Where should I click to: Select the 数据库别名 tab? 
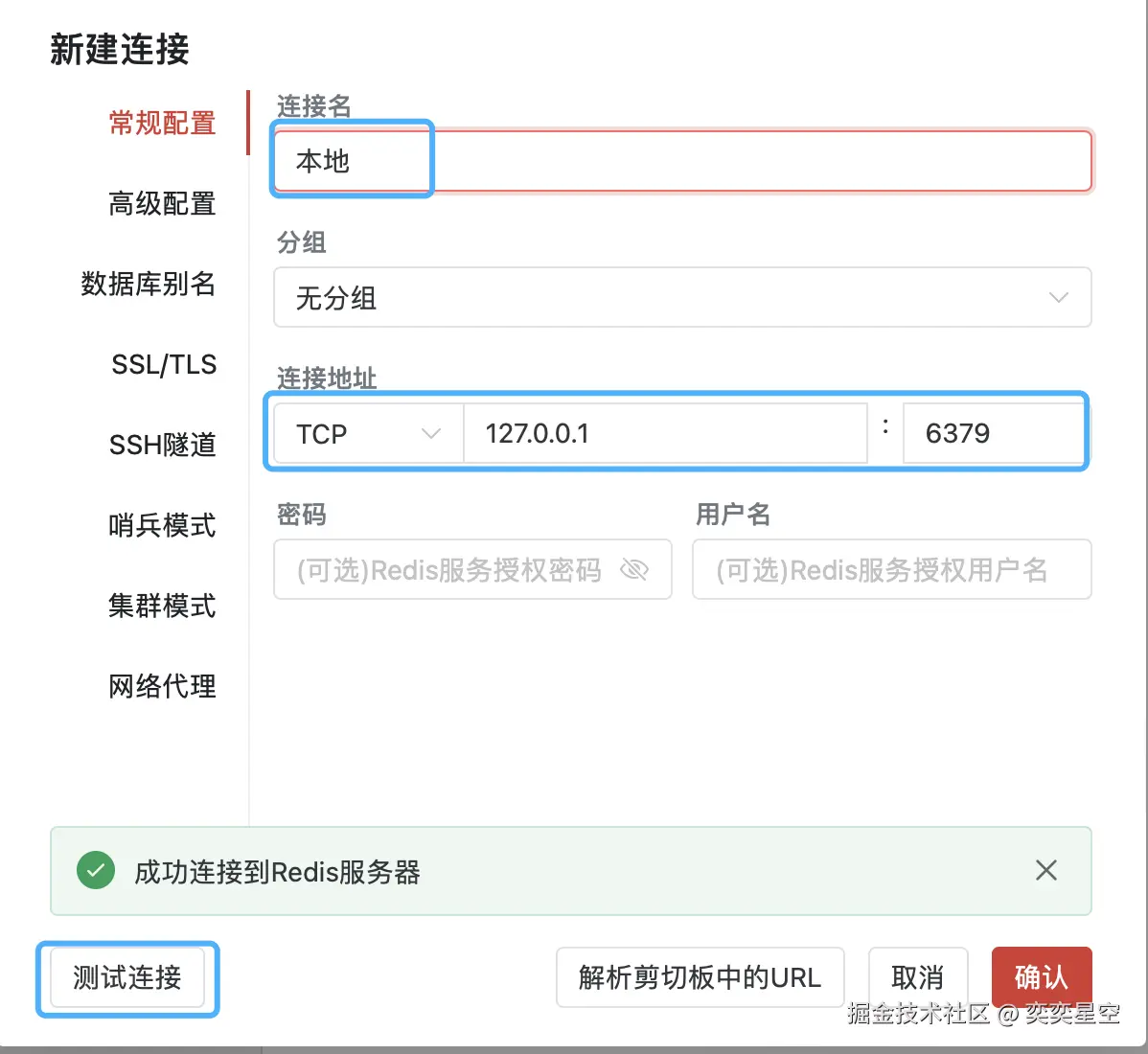click(x=149, y=285)
